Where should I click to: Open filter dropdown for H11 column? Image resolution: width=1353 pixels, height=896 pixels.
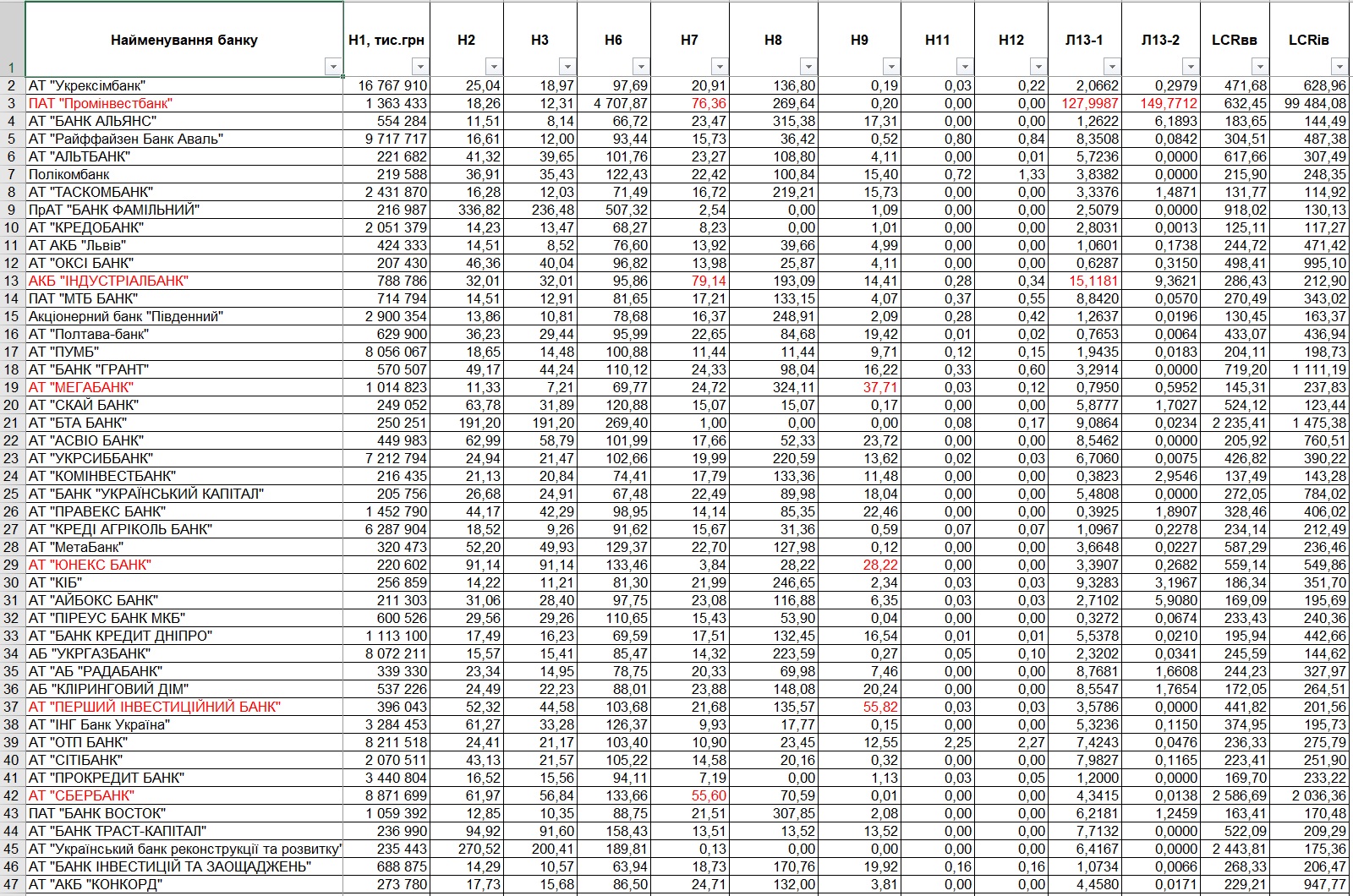965,67
